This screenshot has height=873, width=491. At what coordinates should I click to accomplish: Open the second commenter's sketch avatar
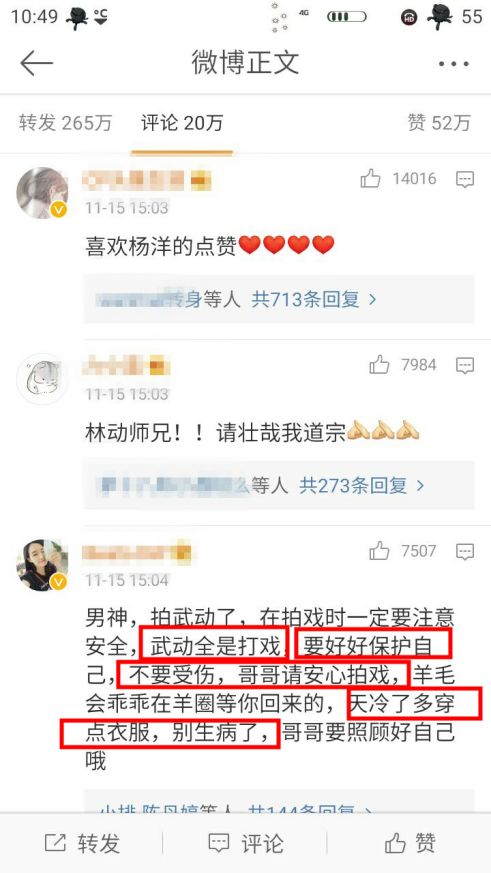coord(42,379)
